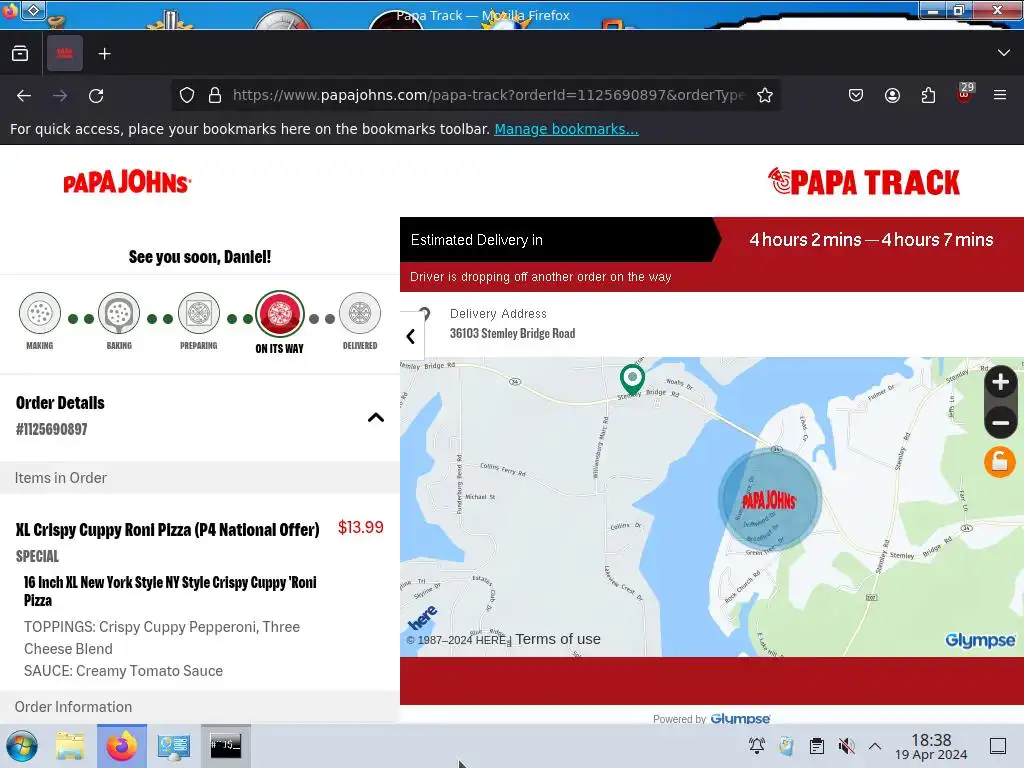Zoom out on the delivery map
The width and height of the screenshot is (1024, 768).
pos(1000,423)
